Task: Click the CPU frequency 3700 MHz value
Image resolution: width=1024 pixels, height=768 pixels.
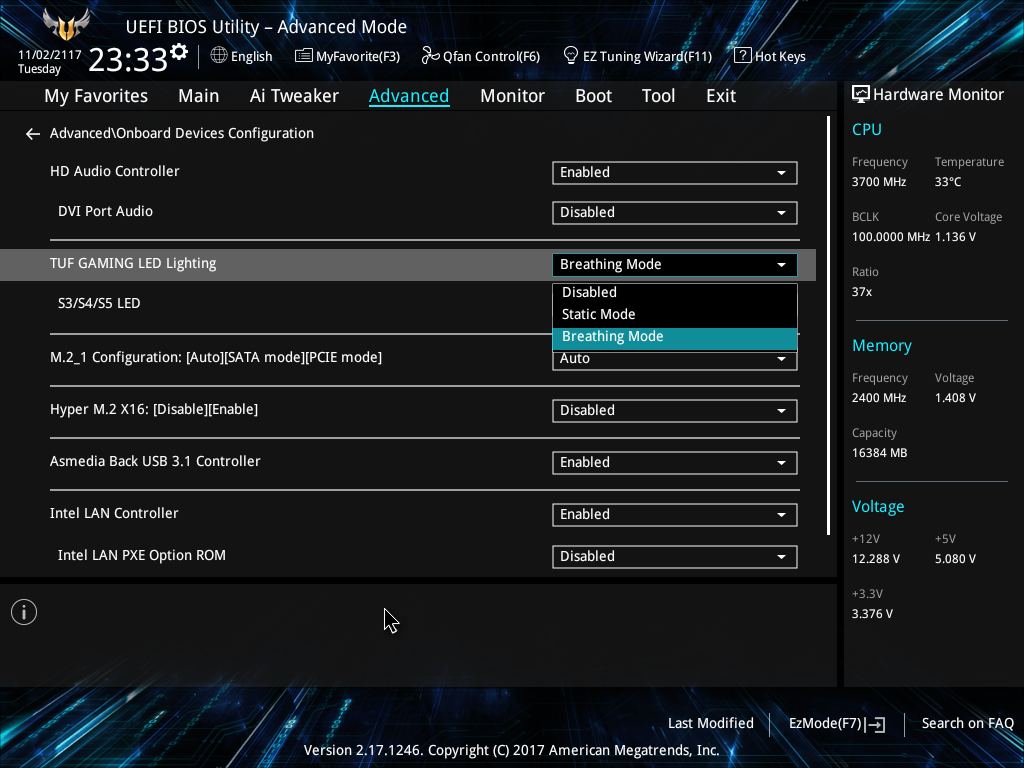Action: (878, 182)
